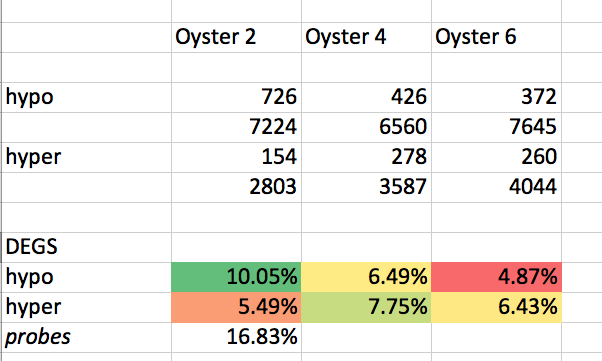The width and height of the screenshot is (602, 361).
Task: Select the probes 16.83% cell
Action: [236, 337]
